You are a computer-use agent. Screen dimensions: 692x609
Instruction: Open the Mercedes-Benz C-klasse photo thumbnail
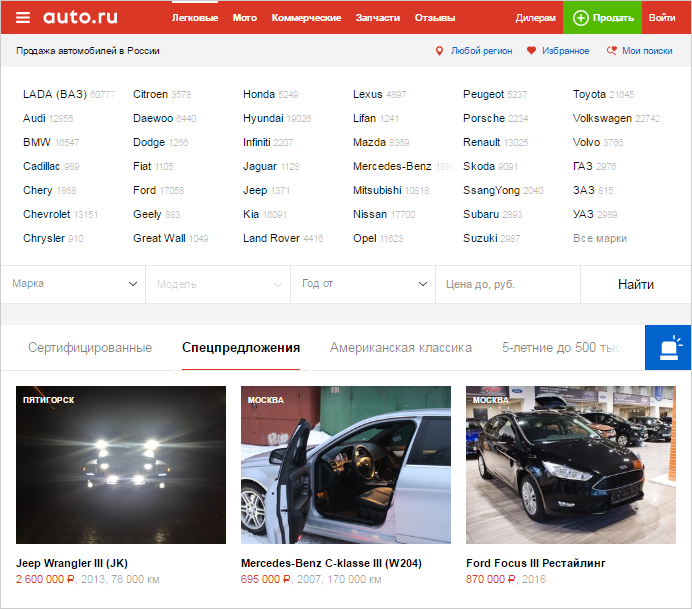click(346, 465)
